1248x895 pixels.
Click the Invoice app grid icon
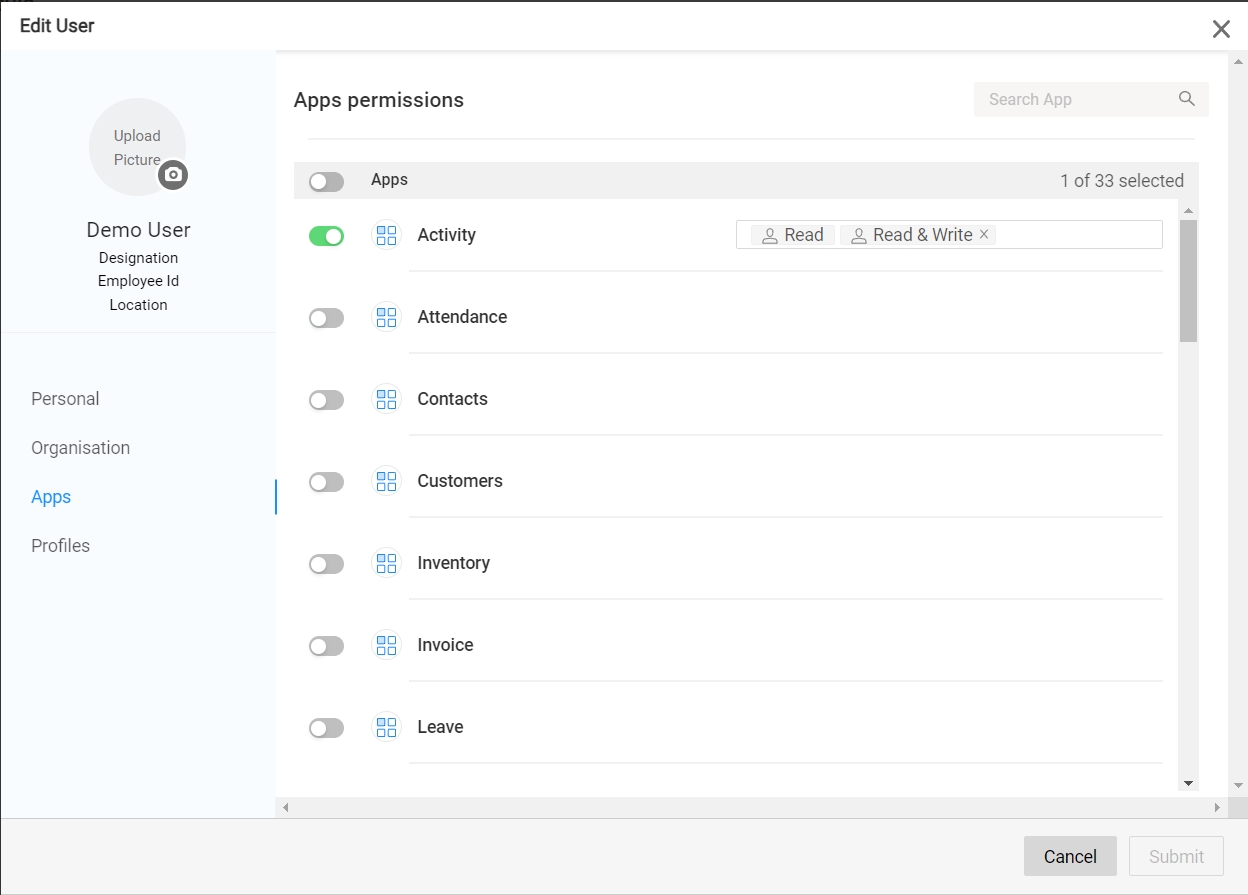coord(386,645)
